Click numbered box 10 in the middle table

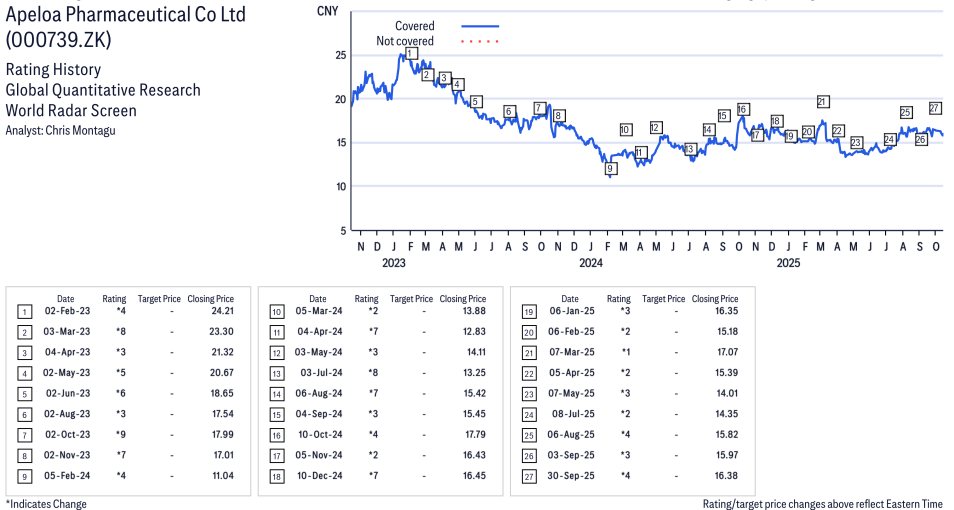[x=276, y=312]
